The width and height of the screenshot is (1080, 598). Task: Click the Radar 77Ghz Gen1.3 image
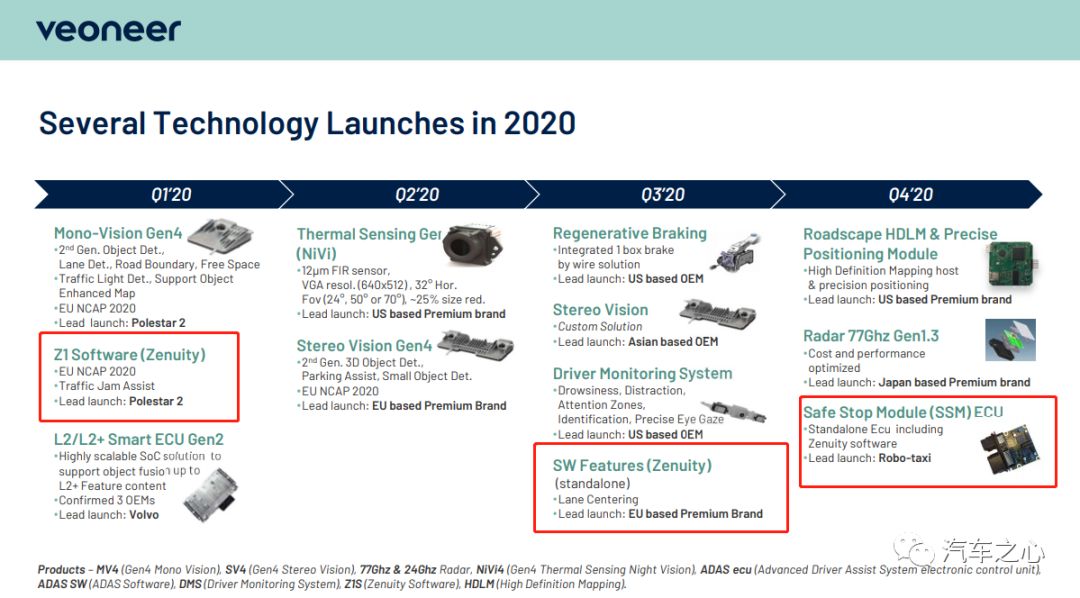pyautogui.click(x=1010, y=340)
